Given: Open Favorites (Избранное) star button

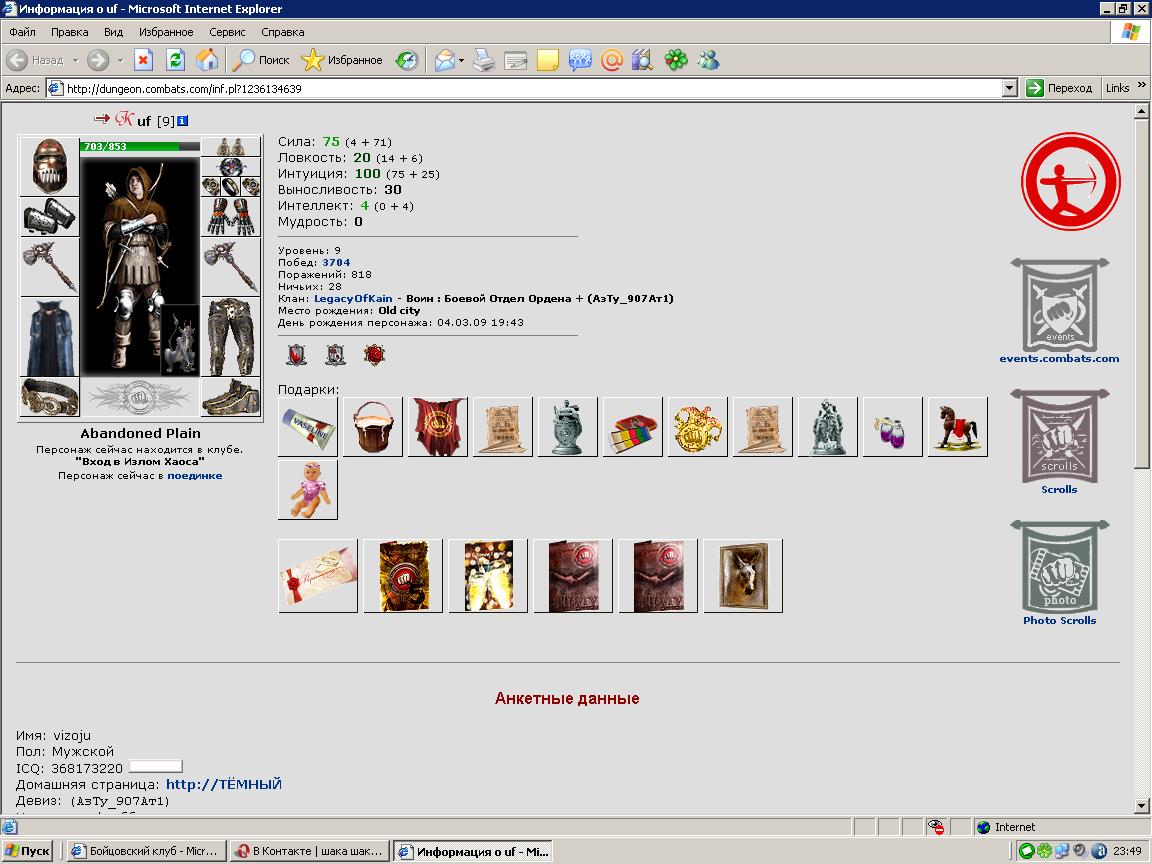Looking at the screenshot, I should coord(342,60).
